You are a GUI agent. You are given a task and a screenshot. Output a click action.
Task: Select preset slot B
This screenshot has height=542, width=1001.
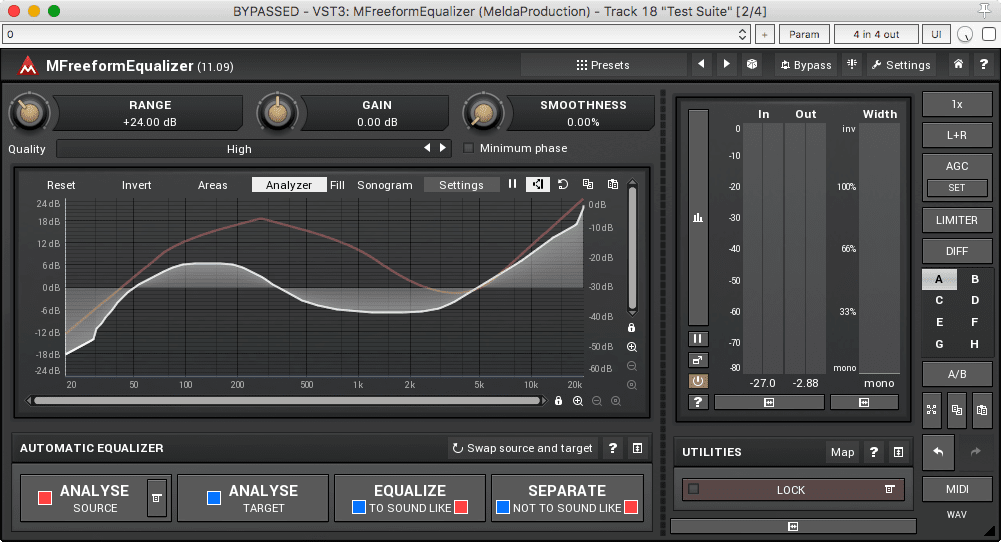click(974, 280)
